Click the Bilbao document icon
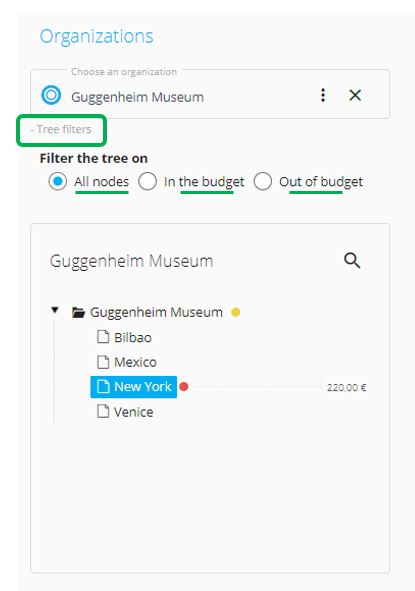Viewport: 415px width, 591px height. tap(103, 337)
